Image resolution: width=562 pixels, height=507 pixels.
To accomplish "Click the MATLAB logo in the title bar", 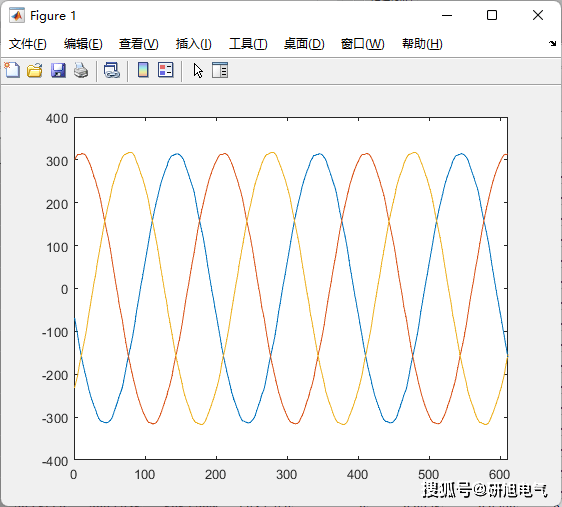I will [x=17, y=15].
